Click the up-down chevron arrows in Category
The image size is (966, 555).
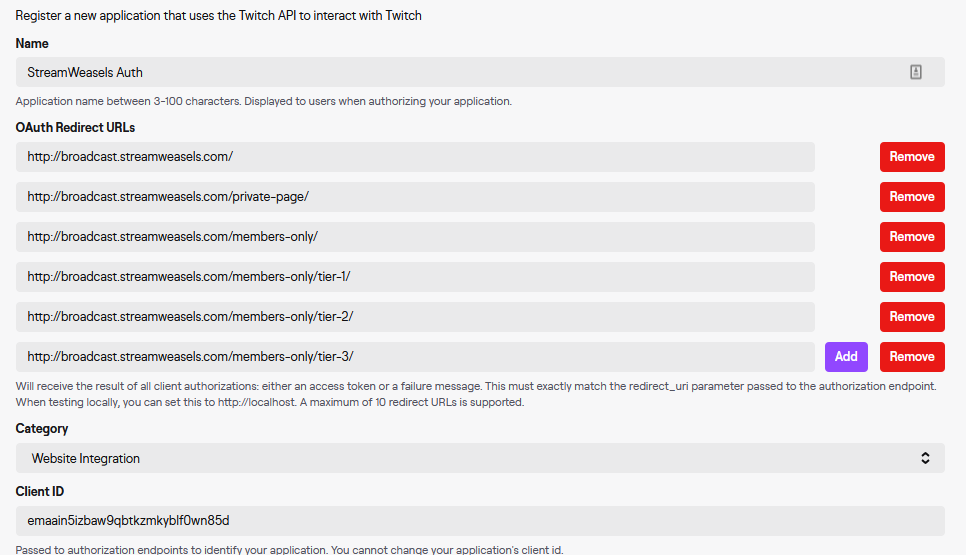click(x=925, y=458)
